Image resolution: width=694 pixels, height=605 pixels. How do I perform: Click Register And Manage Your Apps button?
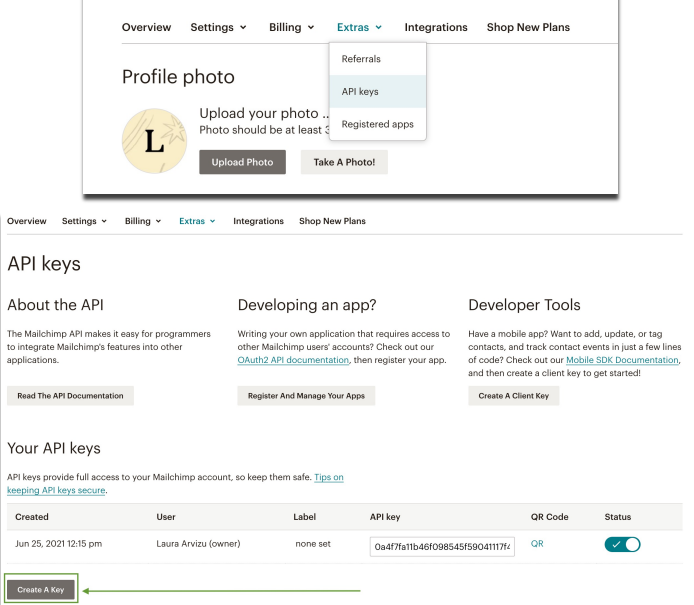point(306,396)
